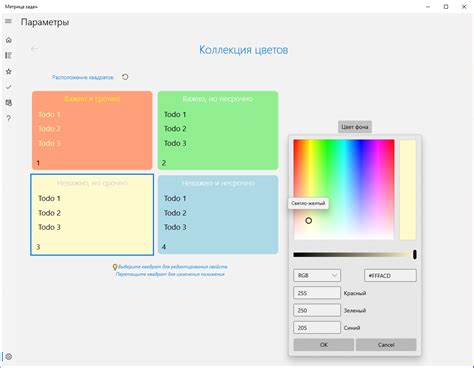Reset square layout with refresh icon
The image size is (474, 368).
[x=125, y=77]
